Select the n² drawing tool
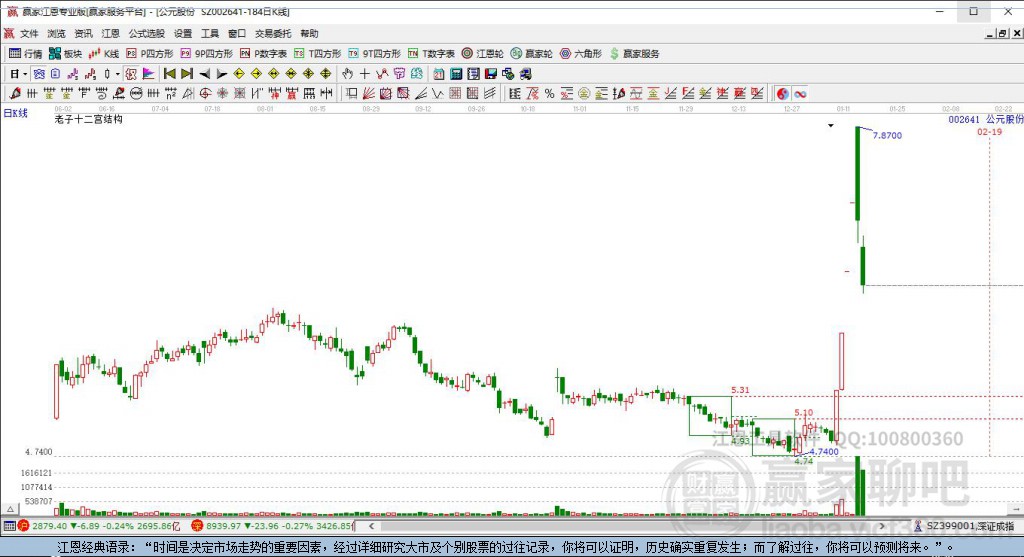The width and height of the screenshot is (1024, 557). (x=170, y=94)
